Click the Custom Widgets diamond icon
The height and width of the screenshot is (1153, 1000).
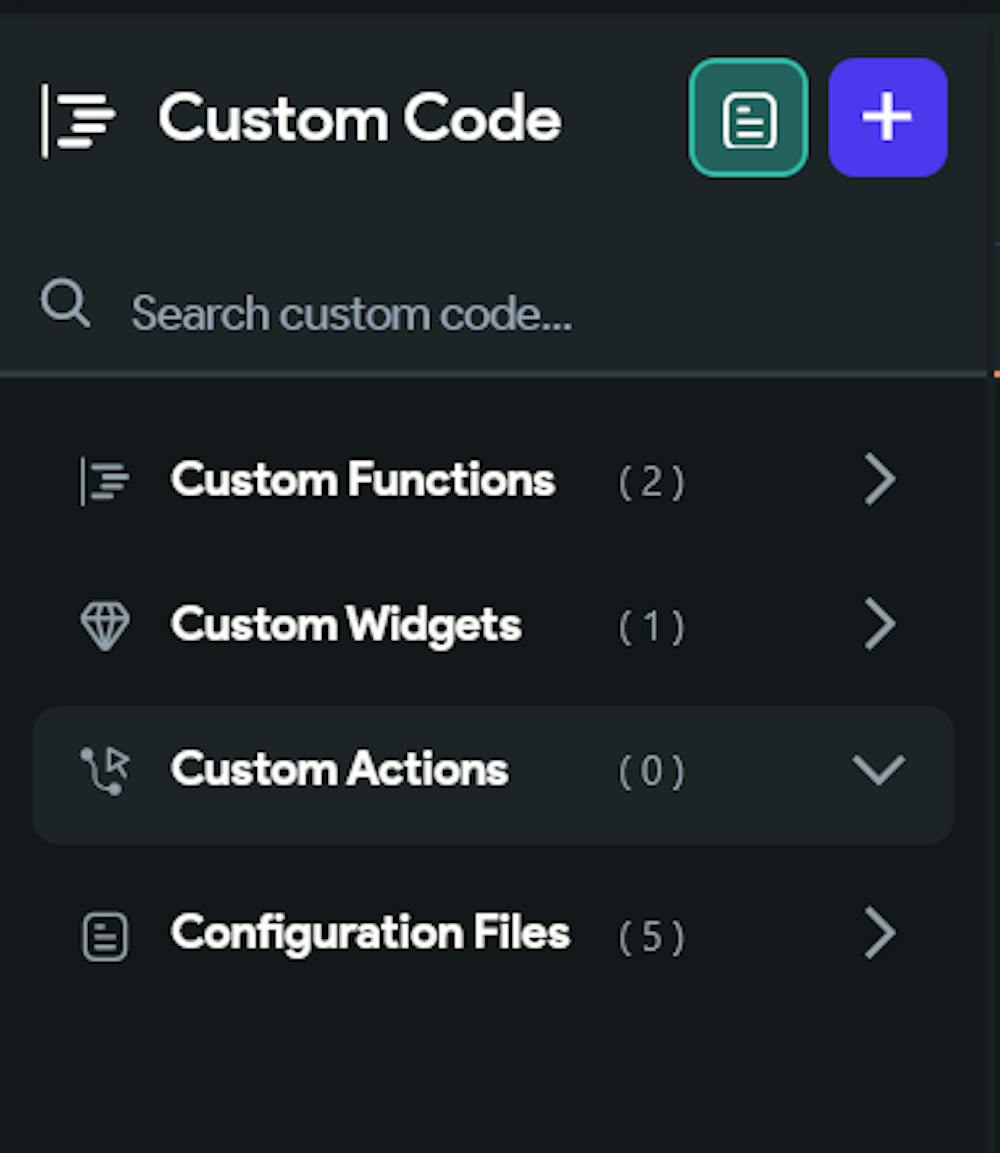(104, 626)
